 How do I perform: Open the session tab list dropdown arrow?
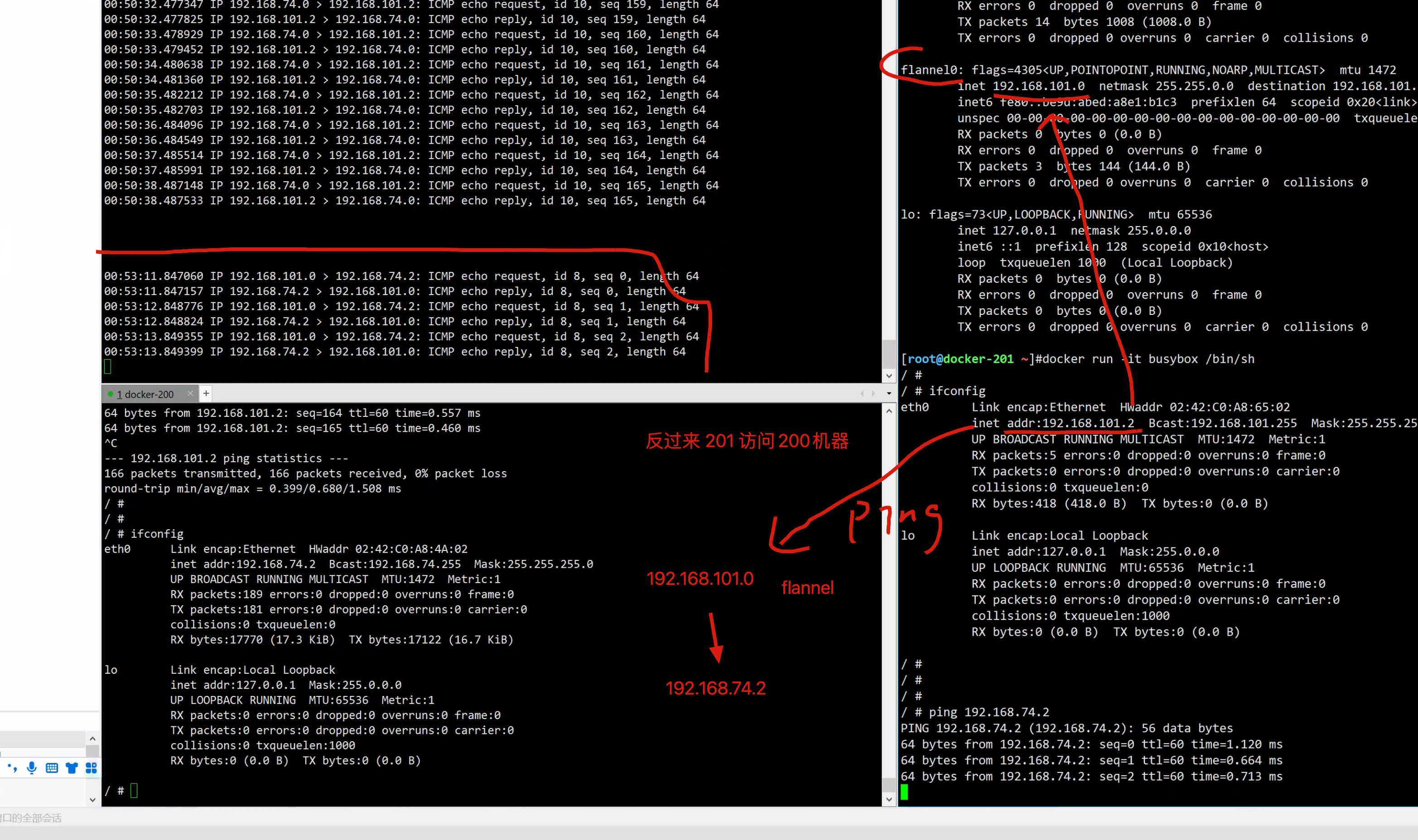point(888,393)
